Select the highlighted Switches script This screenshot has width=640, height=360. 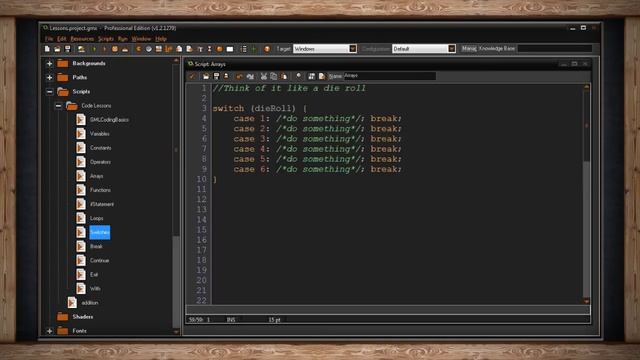coord(100,232)
